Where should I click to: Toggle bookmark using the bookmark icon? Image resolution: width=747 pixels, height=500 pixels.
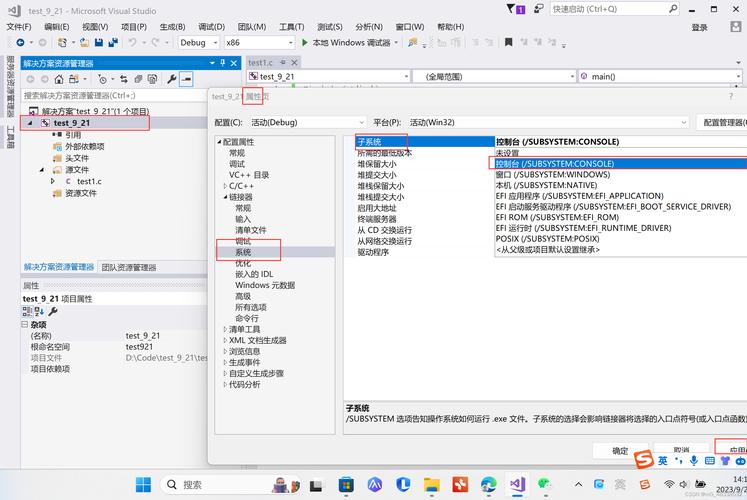pyautogui.click(x=508, y=42)
